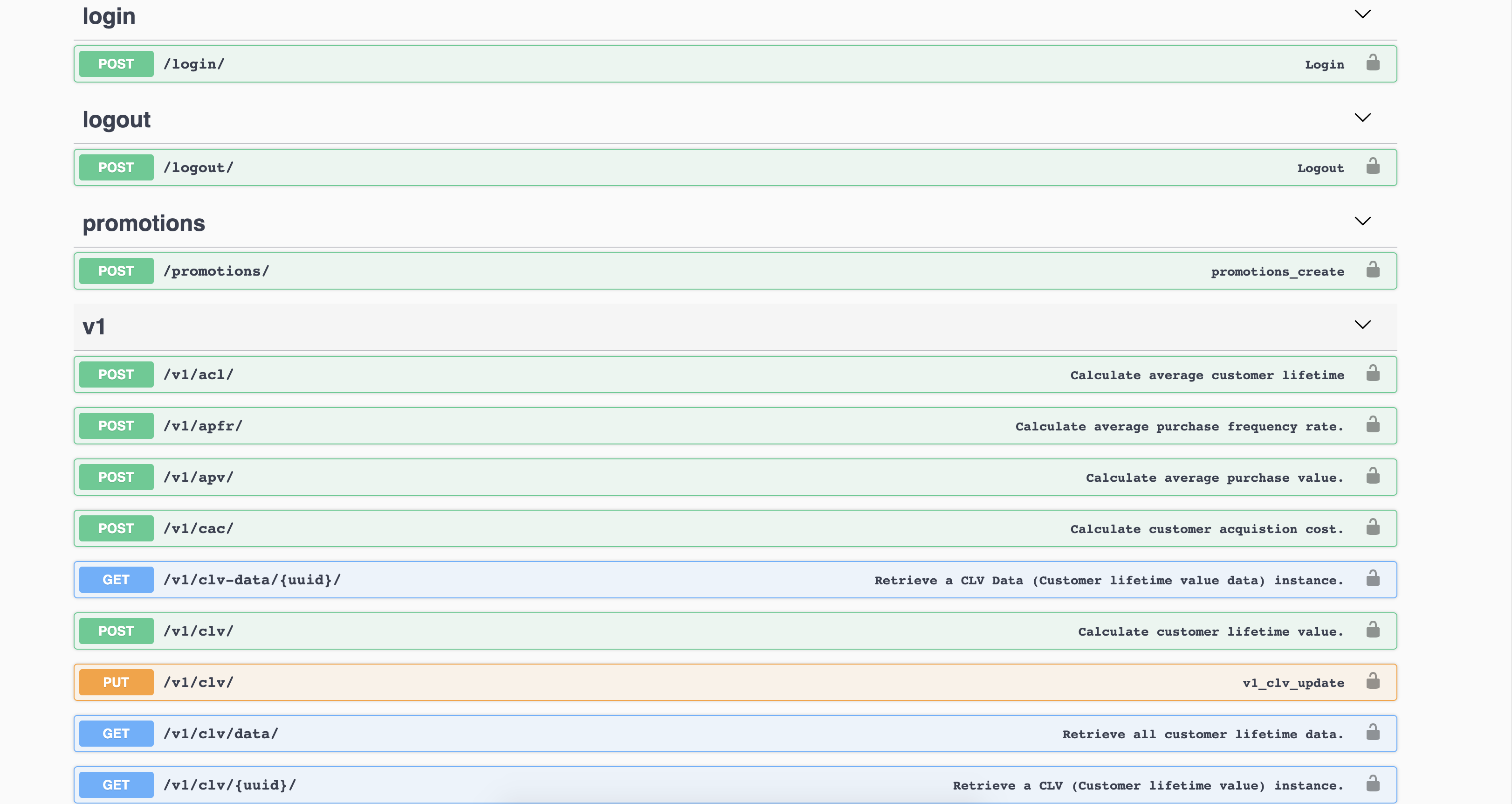Screen dimensions: 1512x804
Task: Collapse the v1 section chevron
Action: click(1363, 324)
